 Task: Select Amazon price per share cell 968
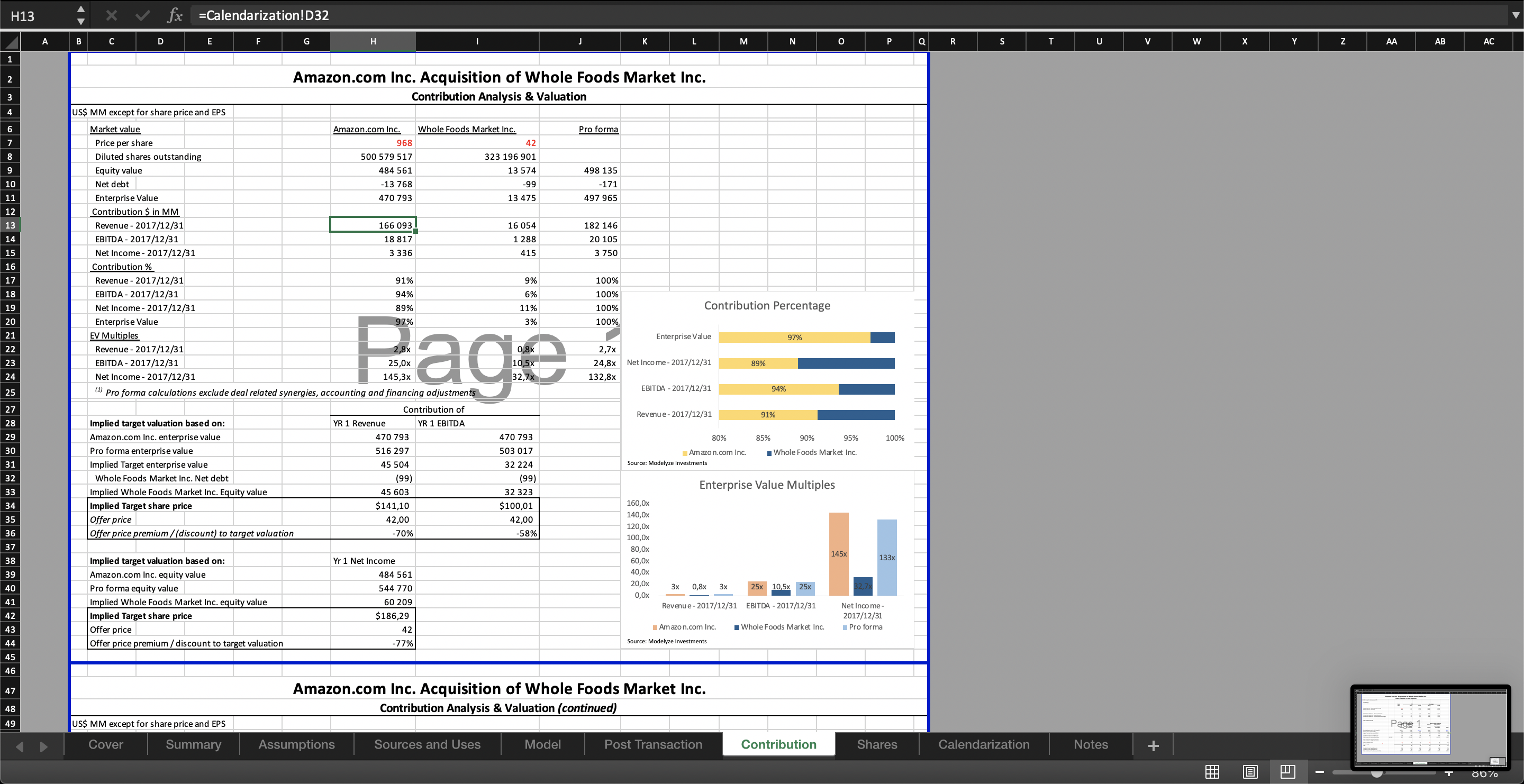373,143
